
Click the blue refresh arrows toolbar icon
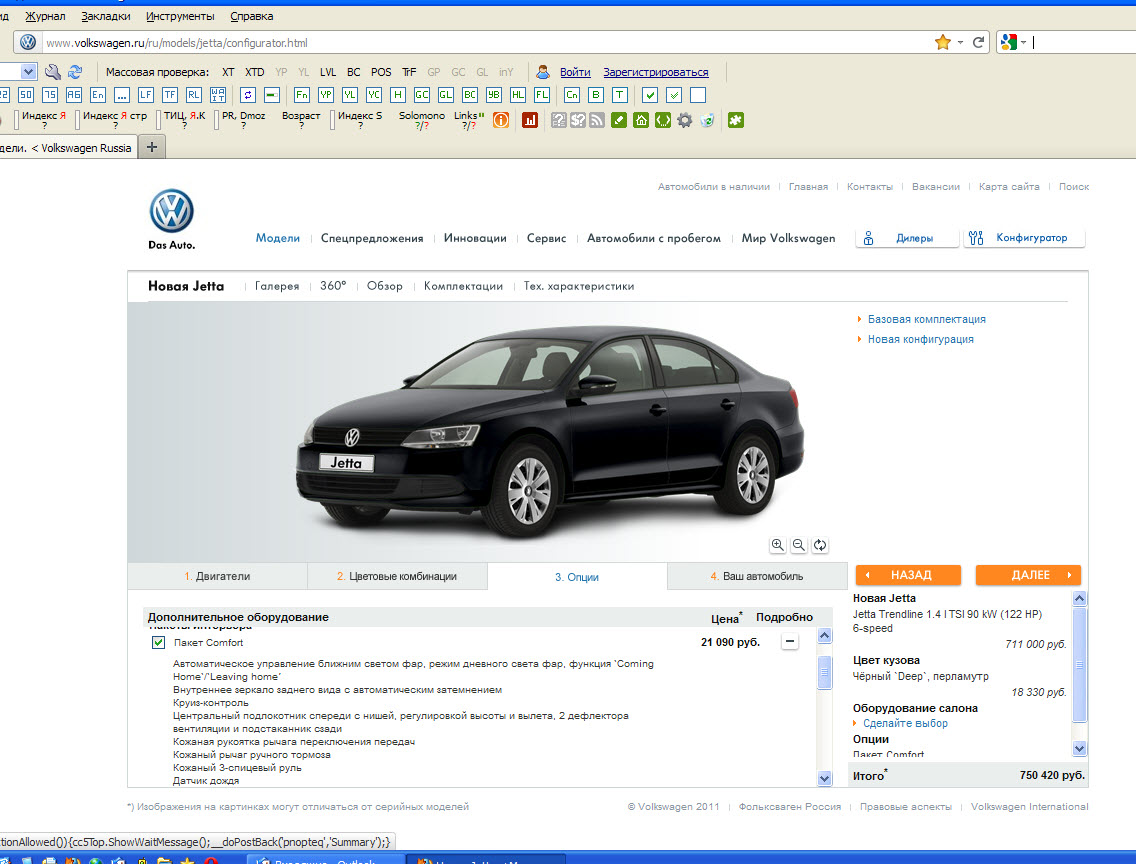pyautogui.click(x=75, y=72)
